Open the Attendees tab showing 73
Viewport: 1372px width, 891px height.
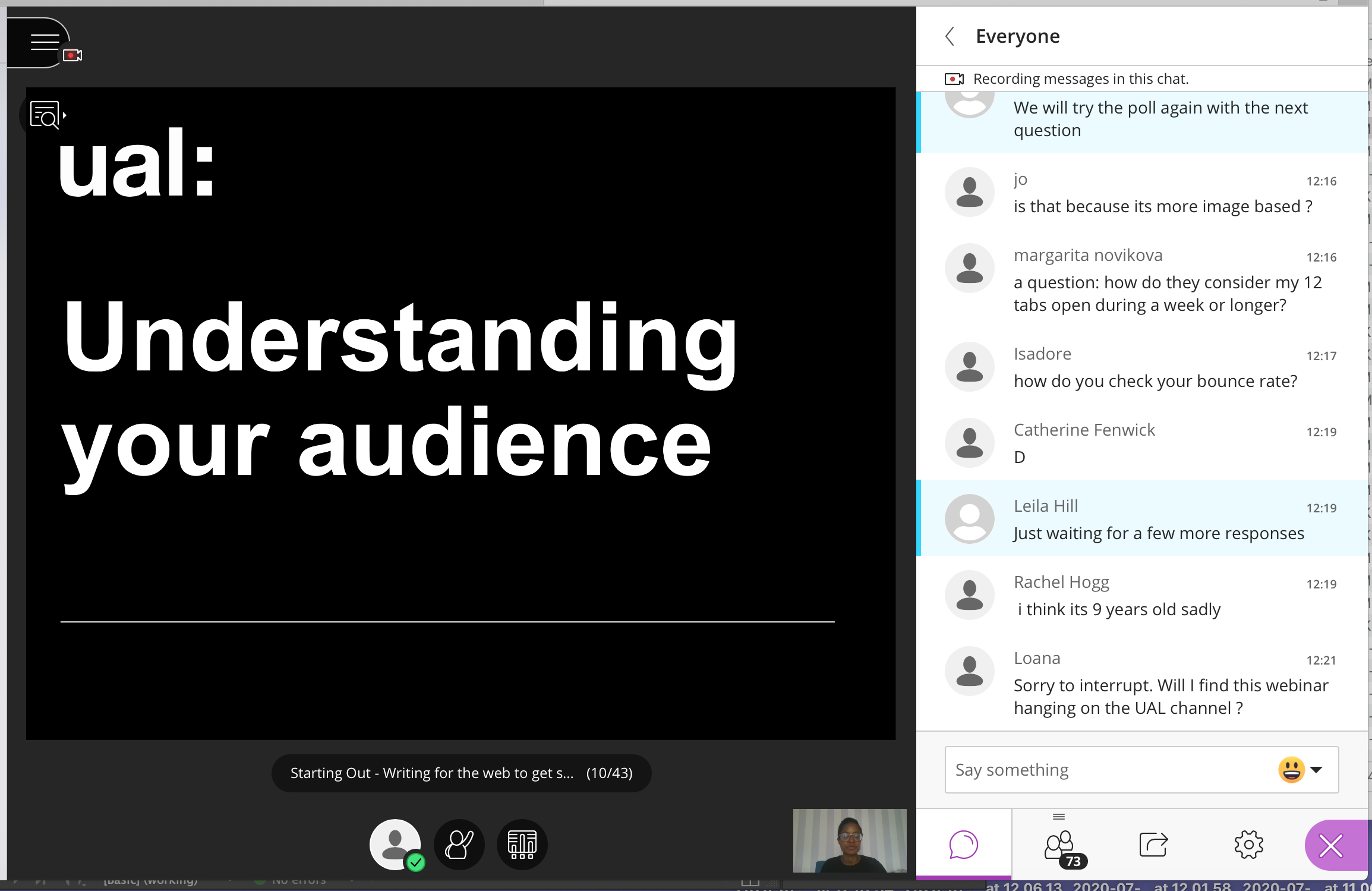pyautogui.click(x=1059, y=845)
